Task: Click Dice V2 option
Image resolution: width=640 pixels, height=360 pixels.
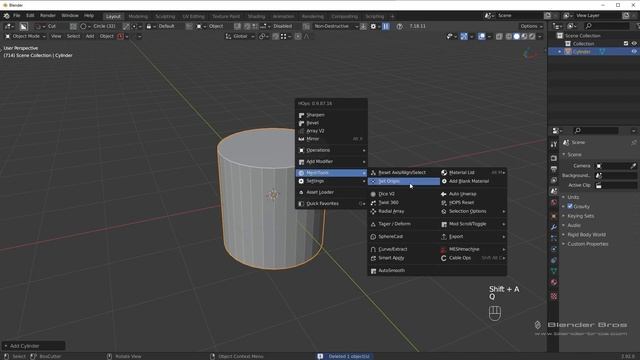Action: (x=404, y=194)
